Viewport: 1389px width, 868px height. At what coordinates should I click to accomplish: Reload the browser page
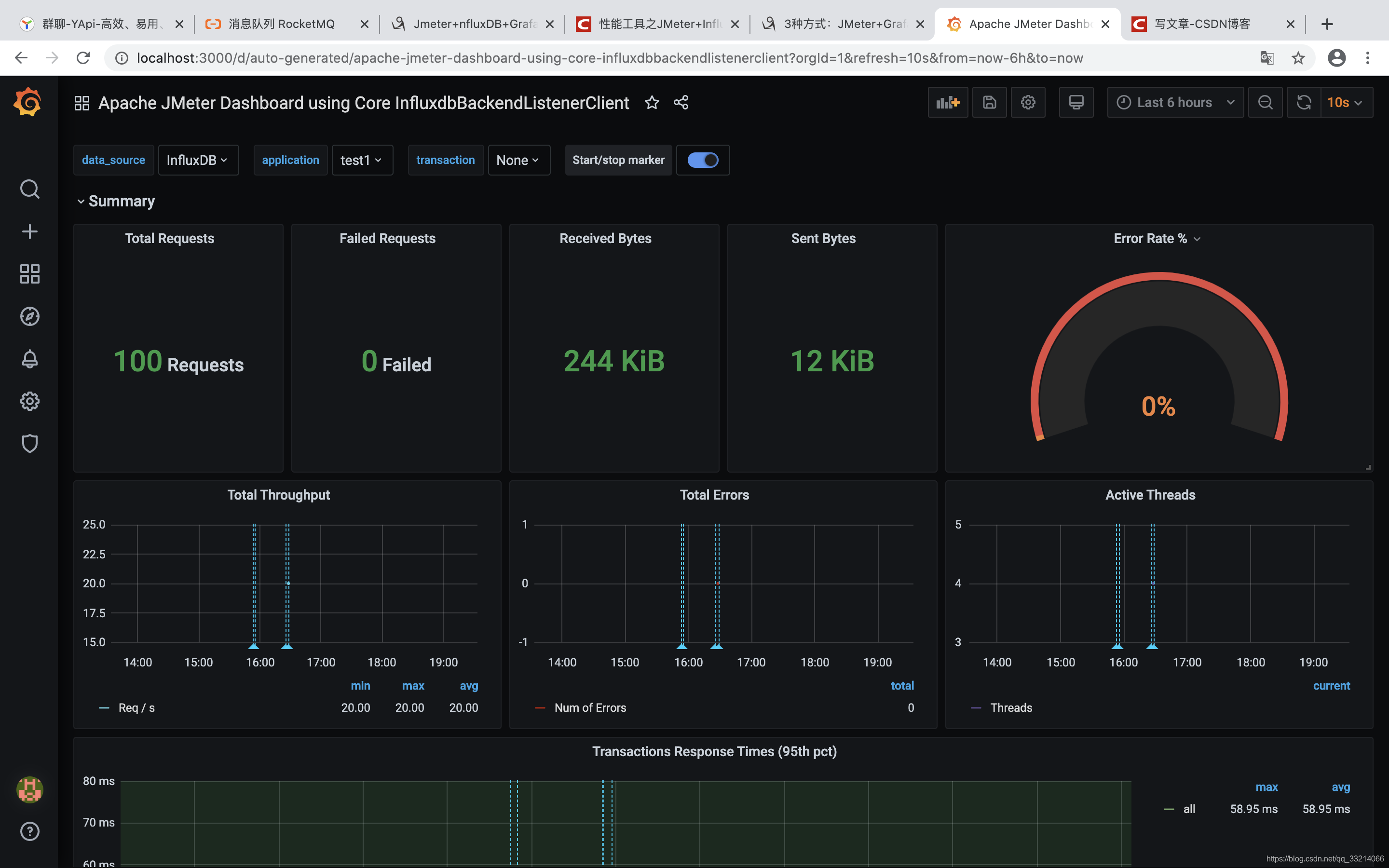coord(83,58)
